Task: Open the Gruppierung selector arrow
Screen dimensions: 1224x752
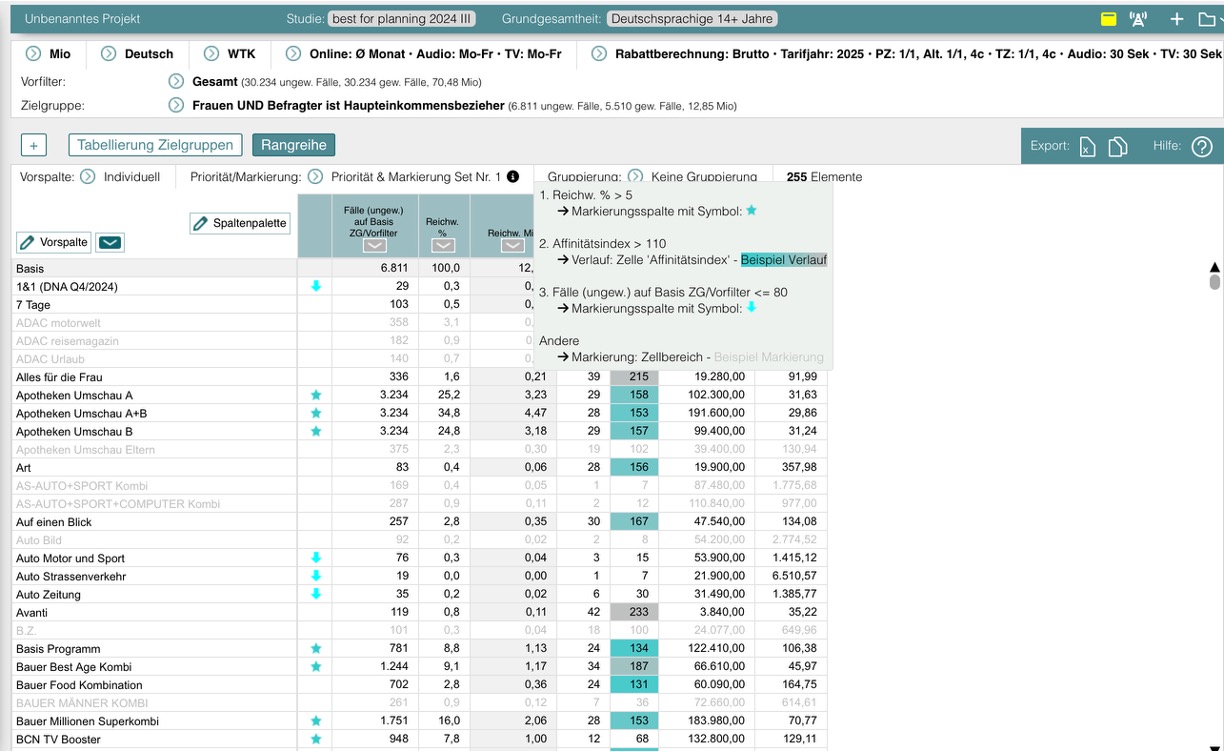Action: (x=635, y=177)
